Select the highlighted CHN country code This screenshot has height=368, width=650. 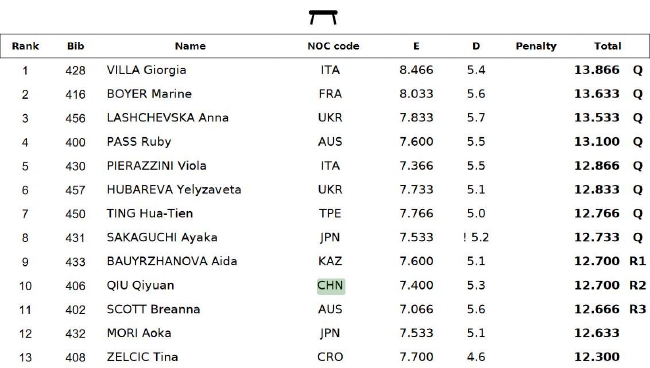click(331, 286)
